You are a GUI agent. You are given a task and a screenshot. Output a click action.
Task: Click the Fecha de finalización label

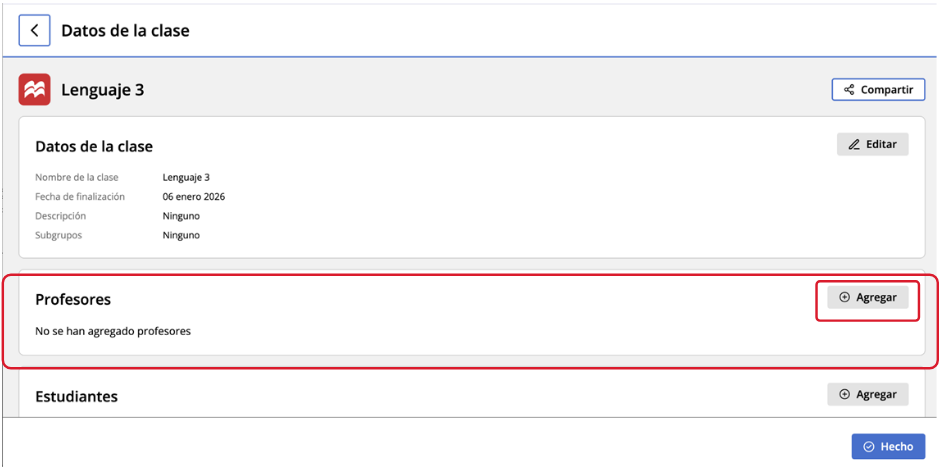click(x=80, y=197)
